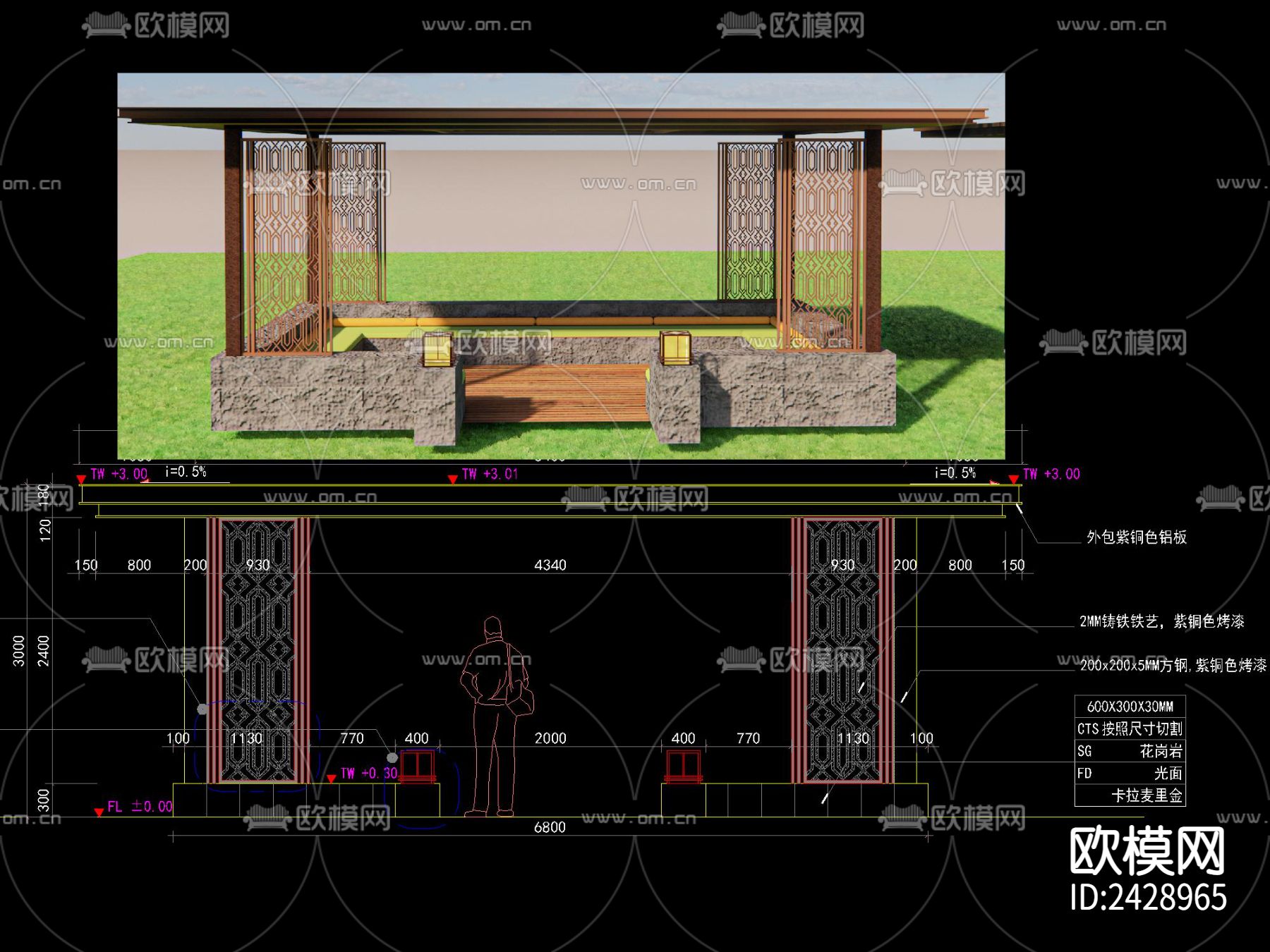Click the red triangle marker beside 'TW +0.30'
Screen dimensions: 1270x952
[x=331, y=779]
